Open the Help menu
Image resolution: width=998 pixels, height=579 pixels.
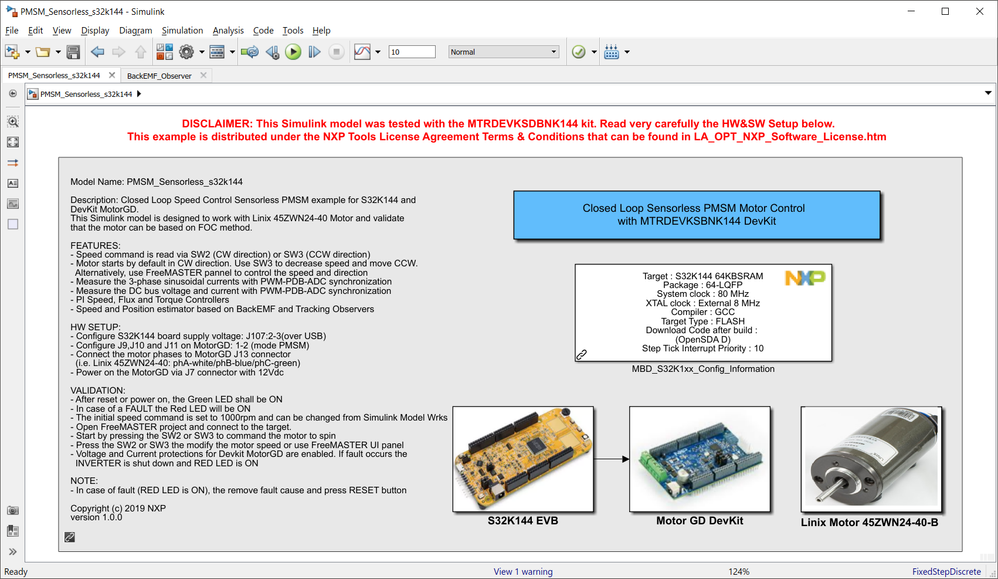click(x=321, y=31)
